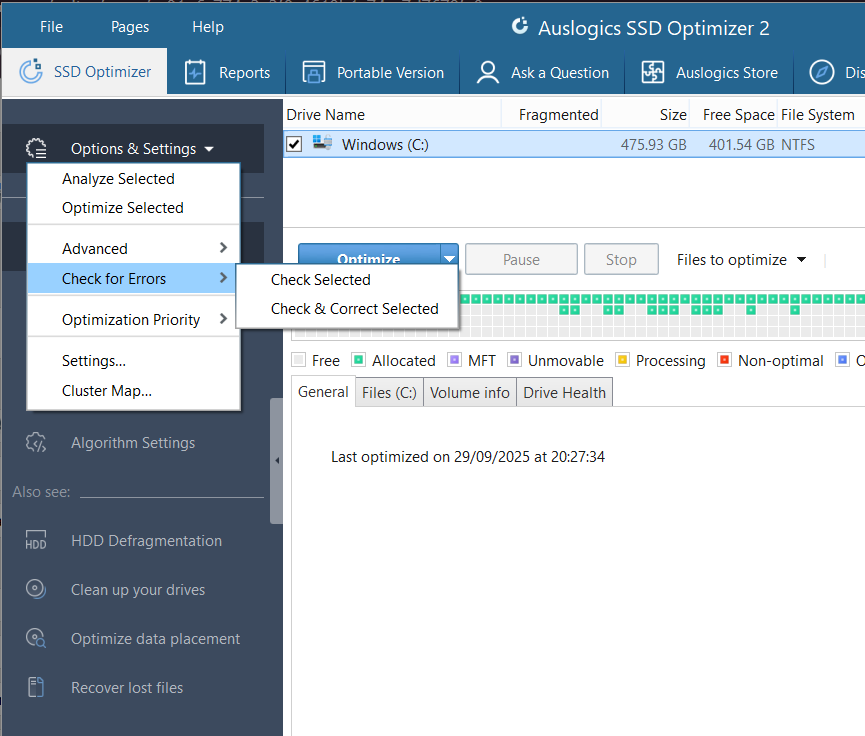Open Reports via its clipboard icon
This screenshot has height=736, width=865.
coord(196,73)
